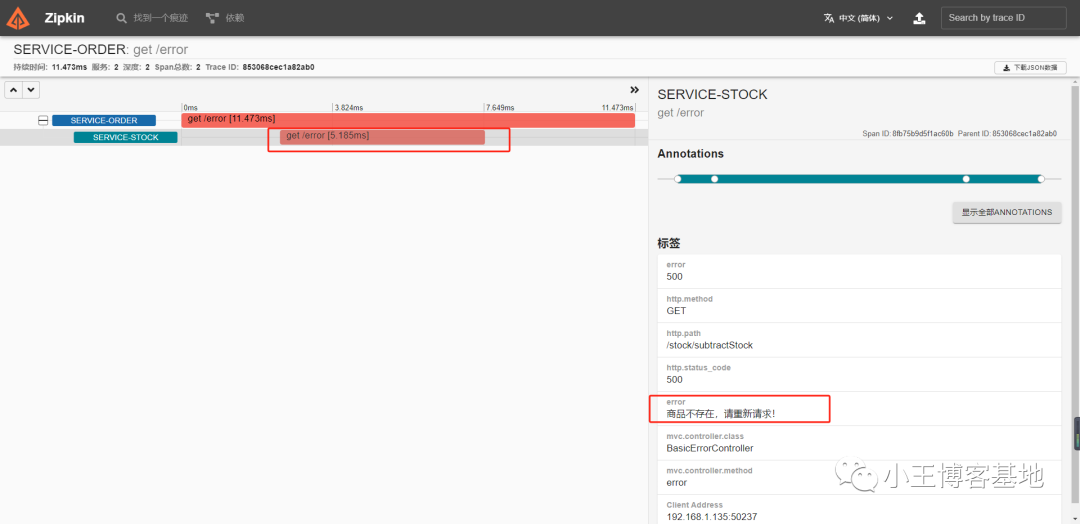This screenshot has width=1080, height=524.
Task: Click the show all ANNOTATIONS button
Action: pyautogui.click(x=1007, y=212)
